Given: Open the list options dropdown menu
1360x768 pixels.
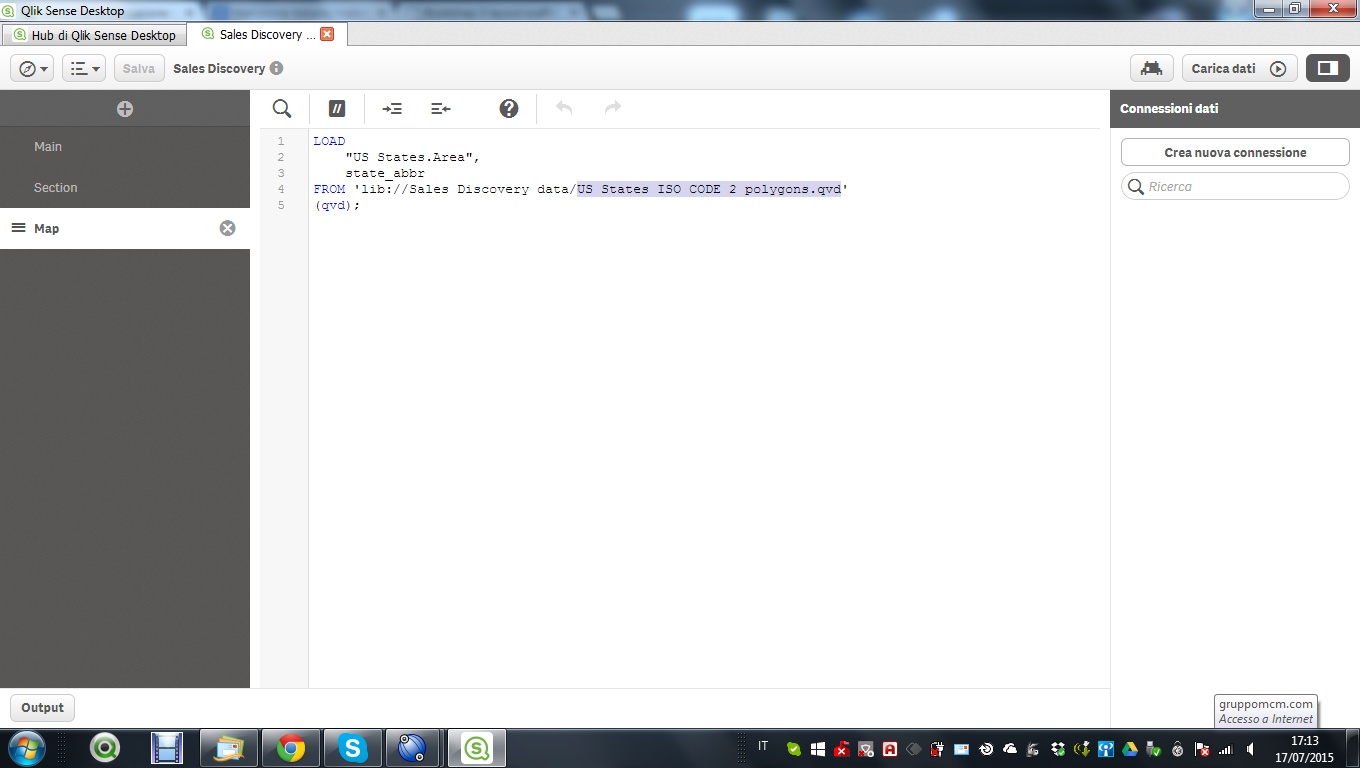Looking at the screenshot, I should click(x=84, y=69).
